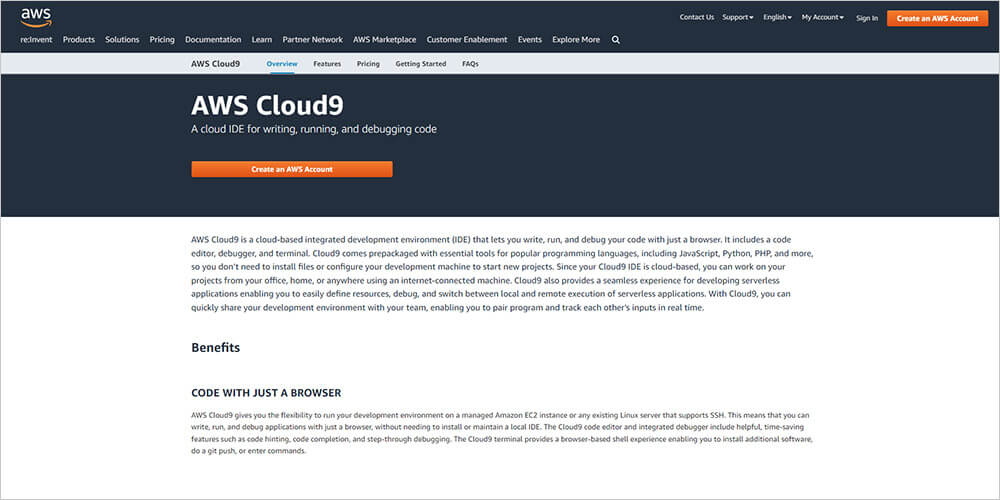Go to Pricing in the main navigation
1000x500 pixels.
coord(162,40)
